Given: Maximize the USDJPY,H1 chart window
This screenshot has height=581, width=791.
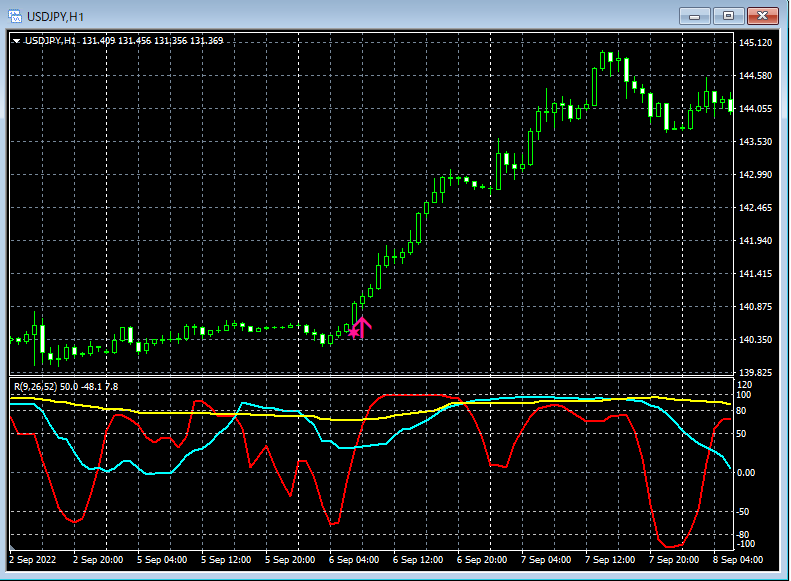Looking at the screenshot, I should pos(729,15).
